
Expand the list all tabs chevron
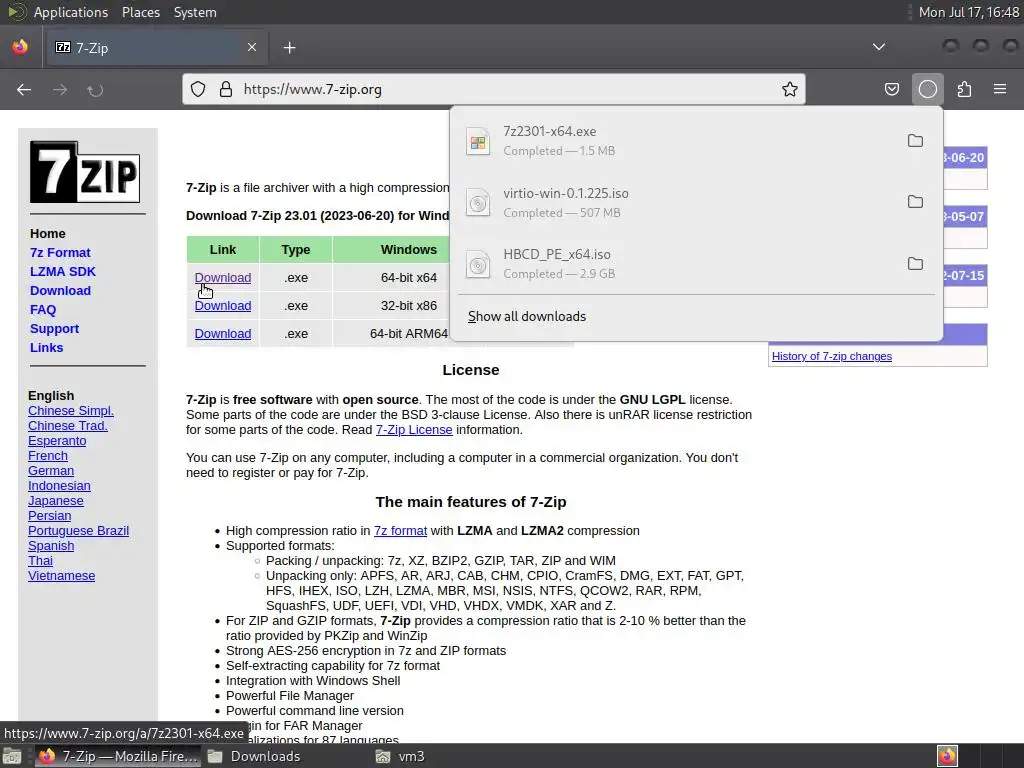(879, 47)
